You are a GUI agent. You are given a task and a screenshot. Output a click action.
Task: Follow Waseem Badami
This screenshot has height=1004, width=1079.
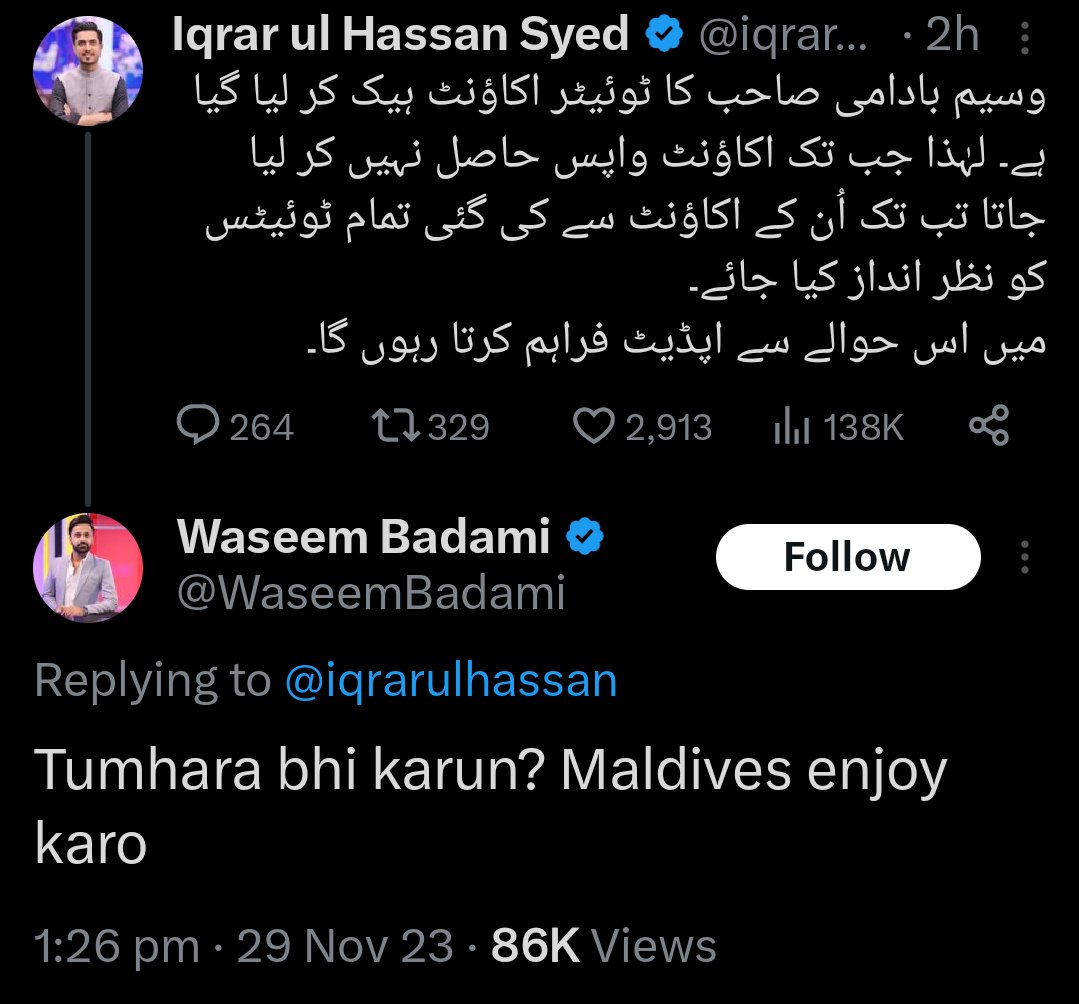(x=848, y=557)
